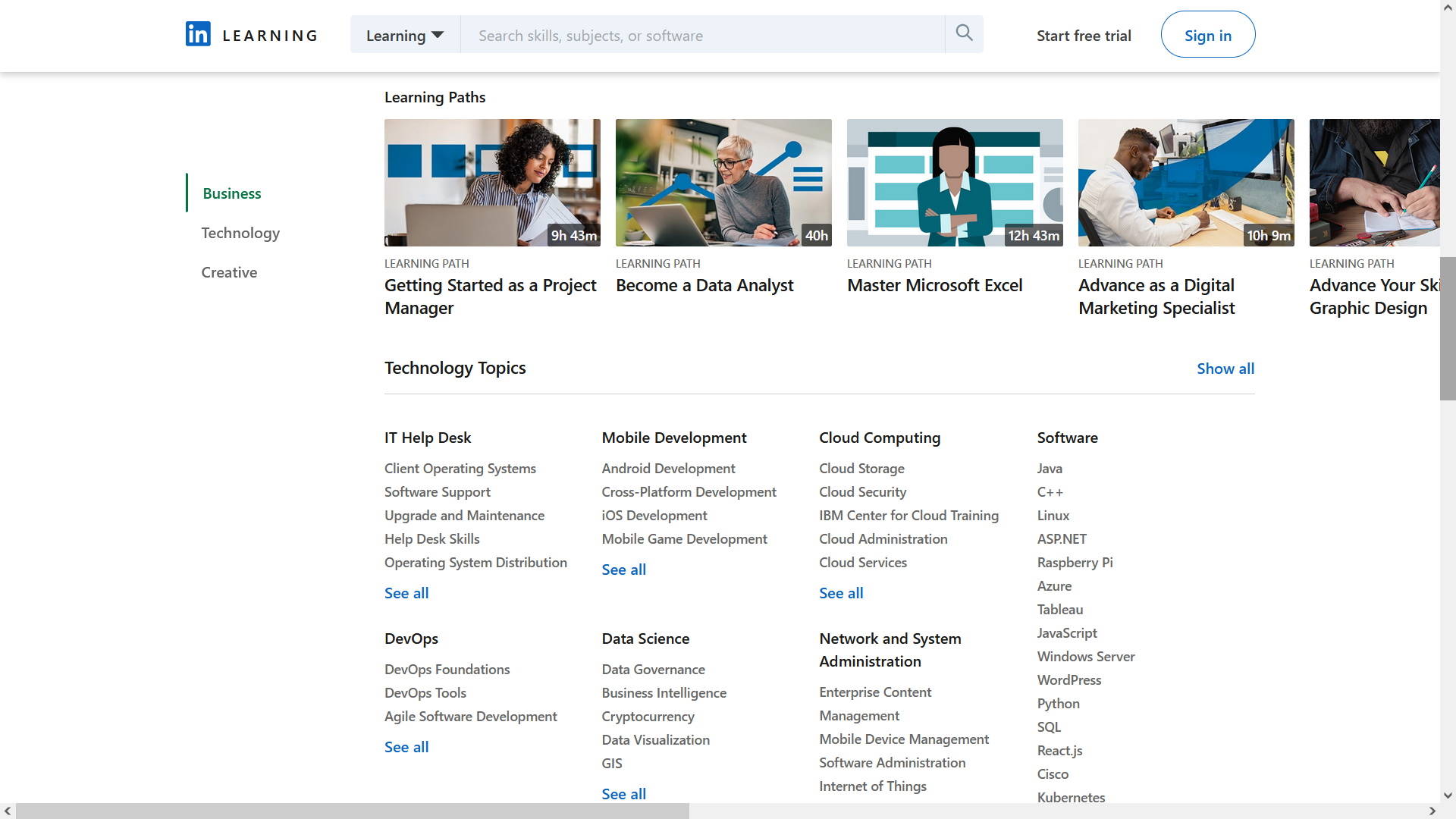1456x819 pixels.
Task: Click Getting Started as a Project Manager title
Action: click(491, 297)
